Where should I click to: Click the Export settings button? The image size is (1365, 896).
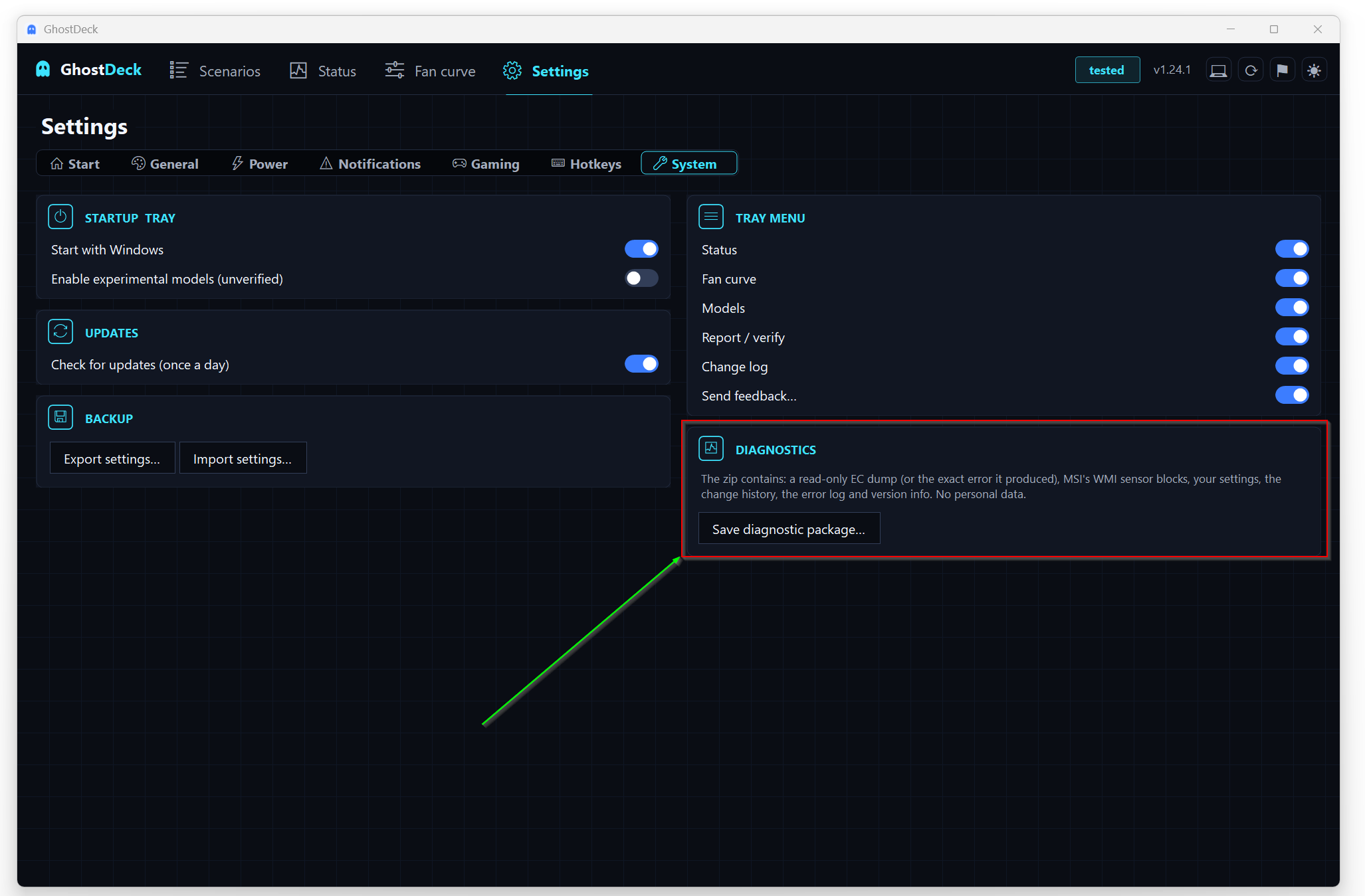(112, 458)
